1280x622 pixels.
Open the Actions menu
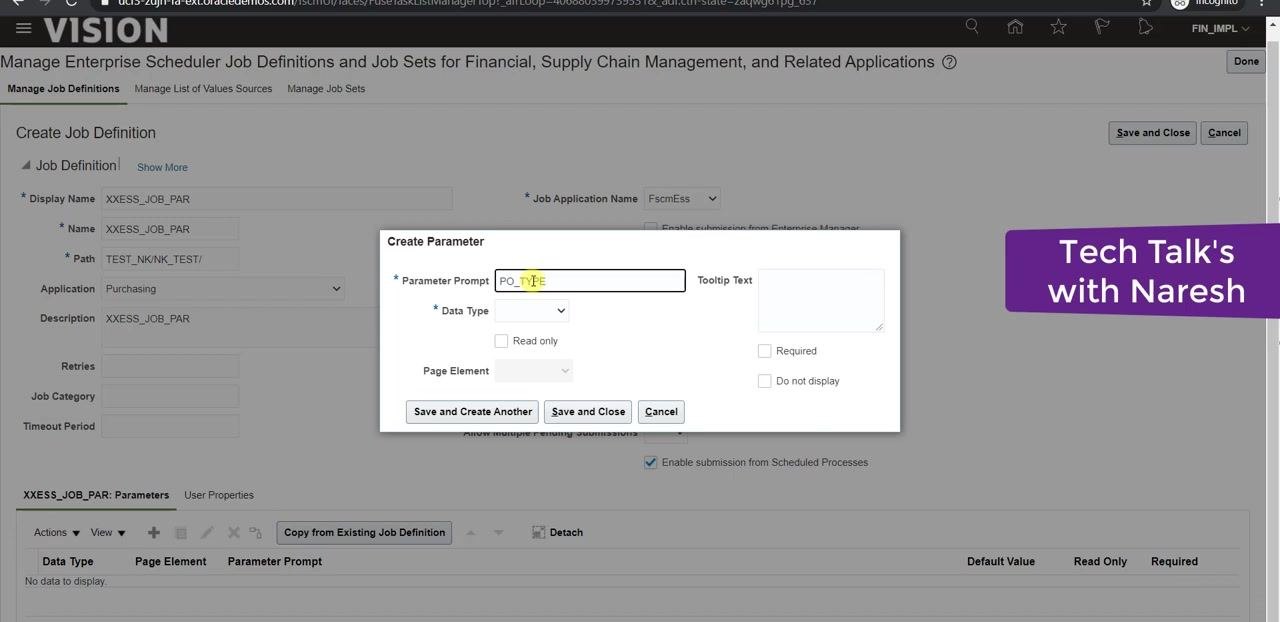pyautogui.click(x=57, y=533)
